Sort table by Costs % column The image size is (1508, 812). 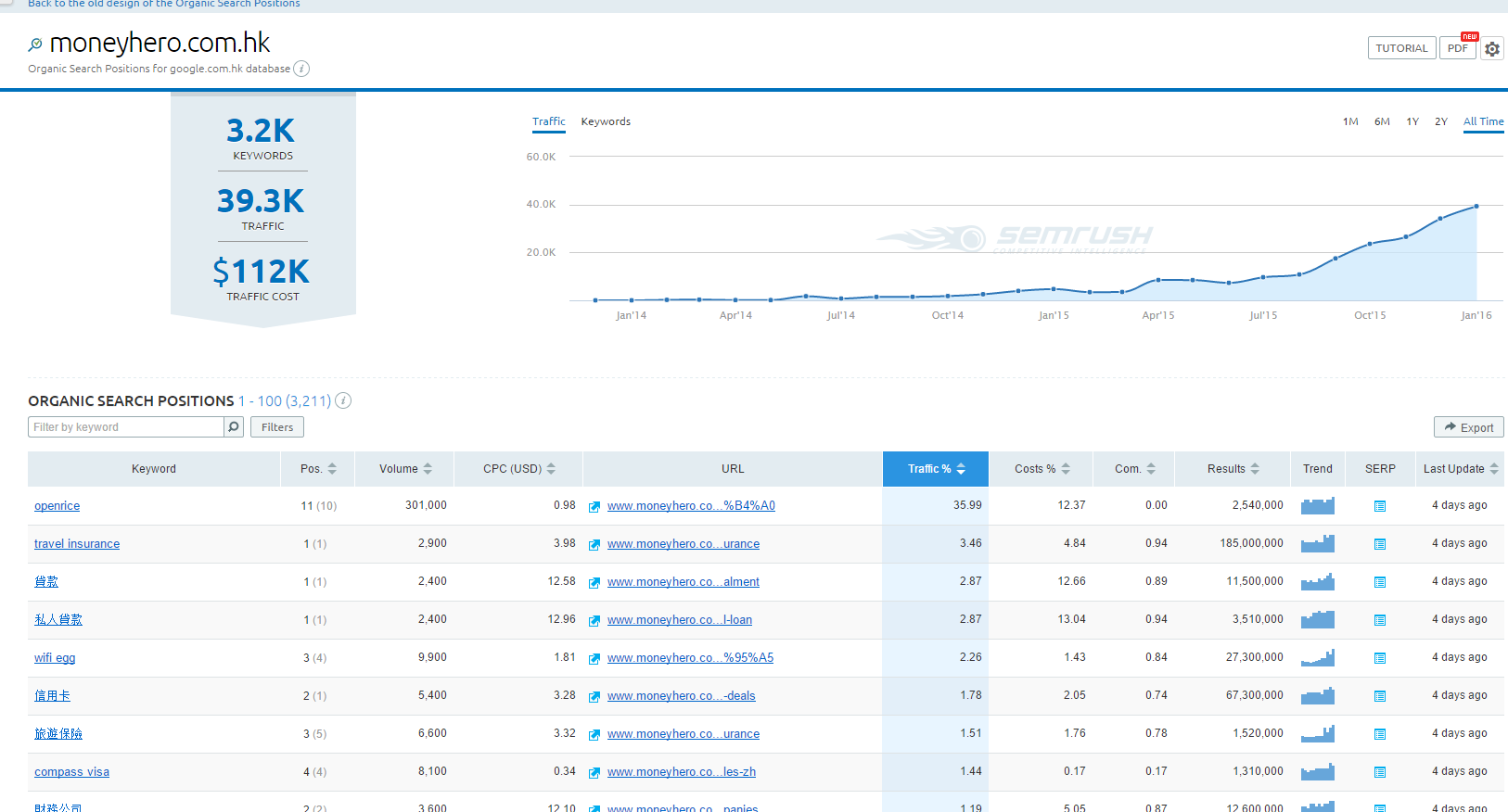tap(1042, 469)
